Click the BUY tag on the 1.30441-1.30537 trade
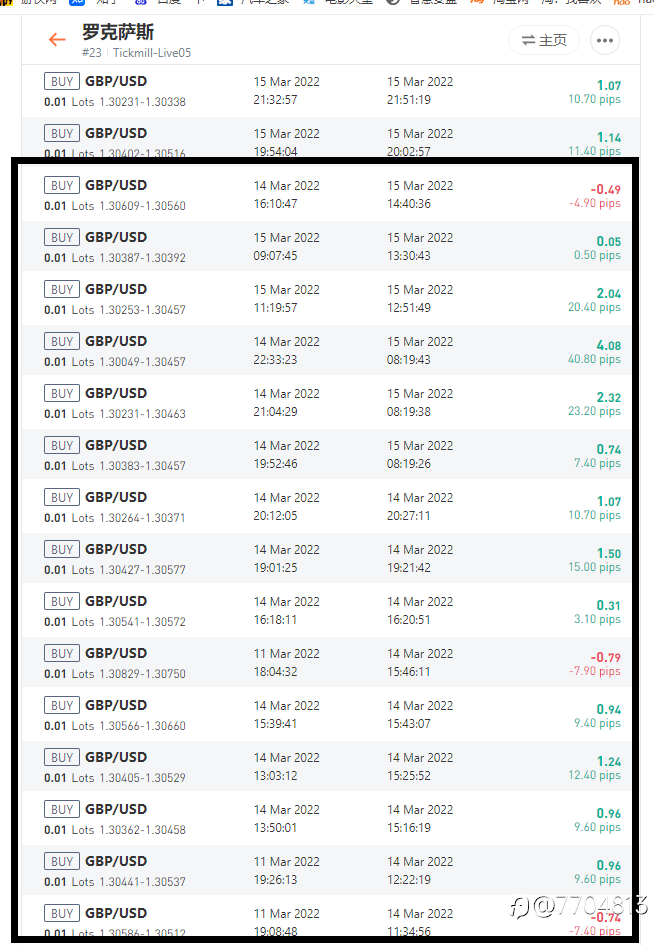The height and width of the screenshot is (945, 654). 61,862
